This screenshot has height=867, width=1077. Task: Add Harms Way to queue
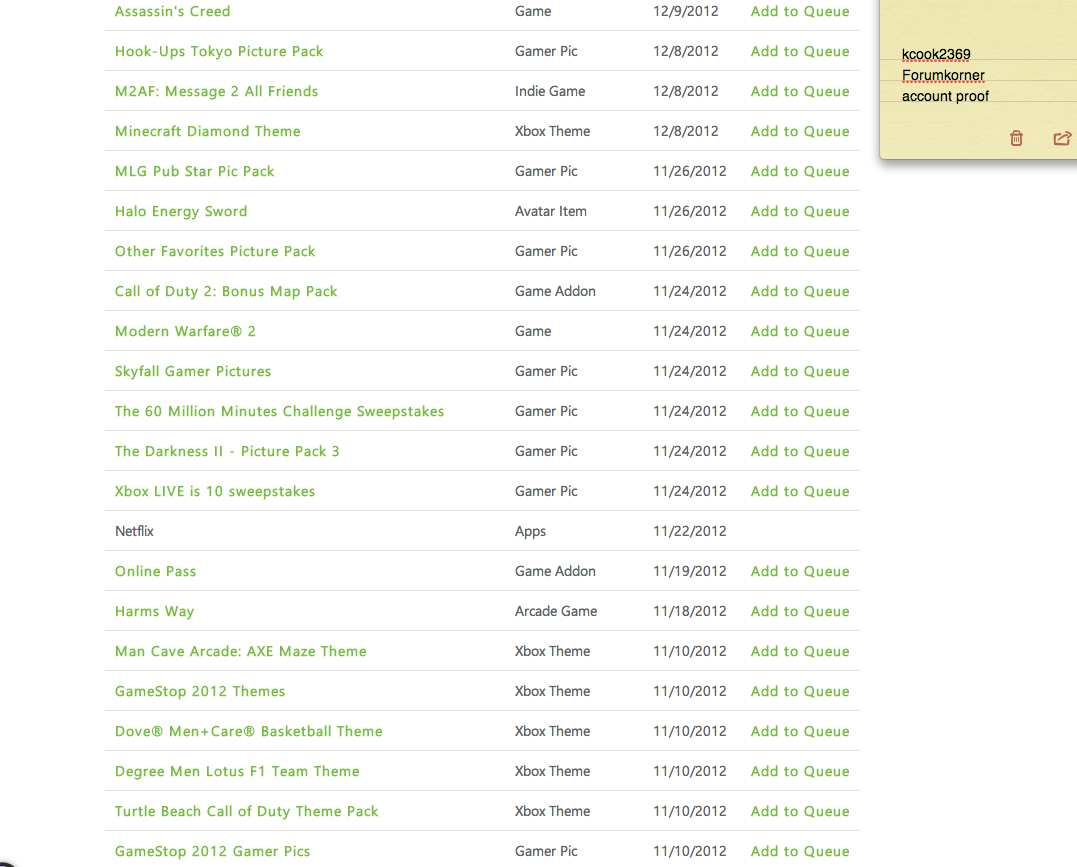click(x=800, y=611)
